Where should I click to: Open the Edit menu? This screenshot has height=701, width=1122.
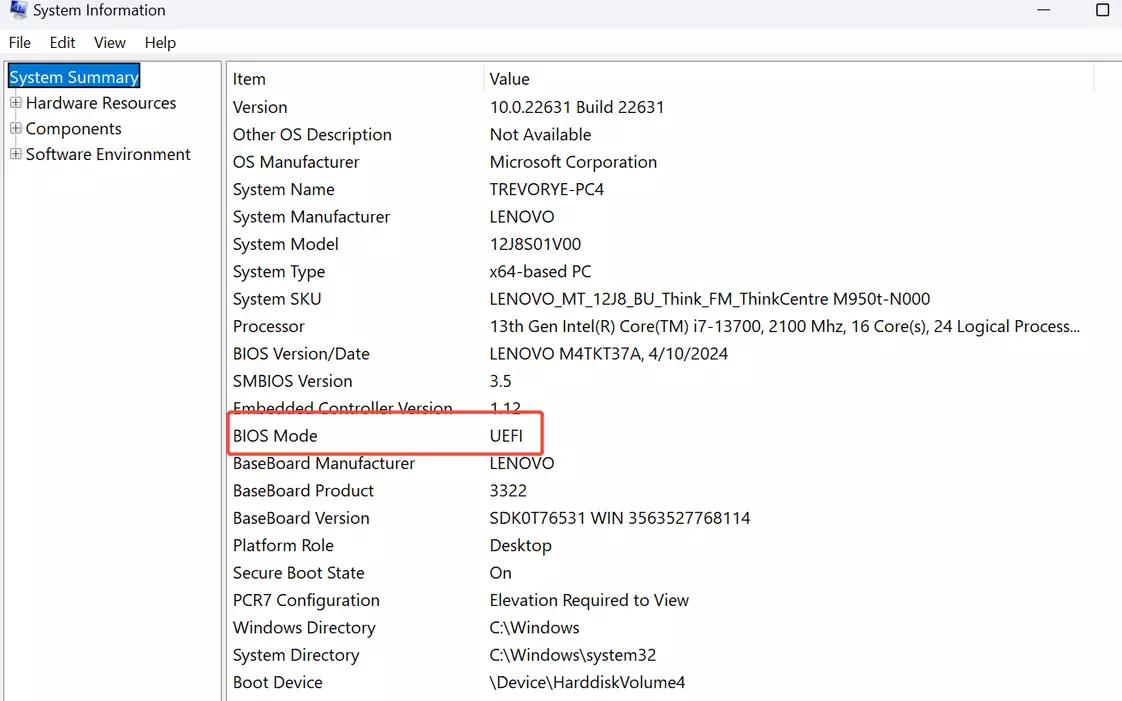pyautogui.click(x=62, y=42)
